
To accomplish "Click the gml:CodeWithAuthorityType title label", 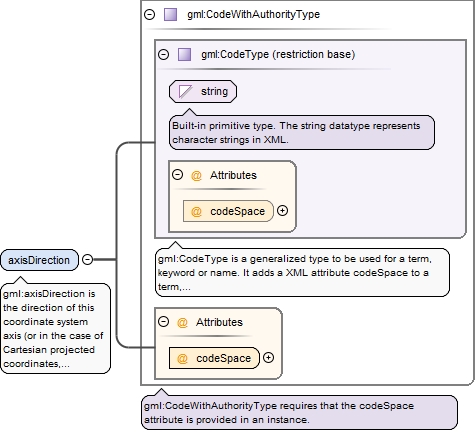I will click(253, 14).
